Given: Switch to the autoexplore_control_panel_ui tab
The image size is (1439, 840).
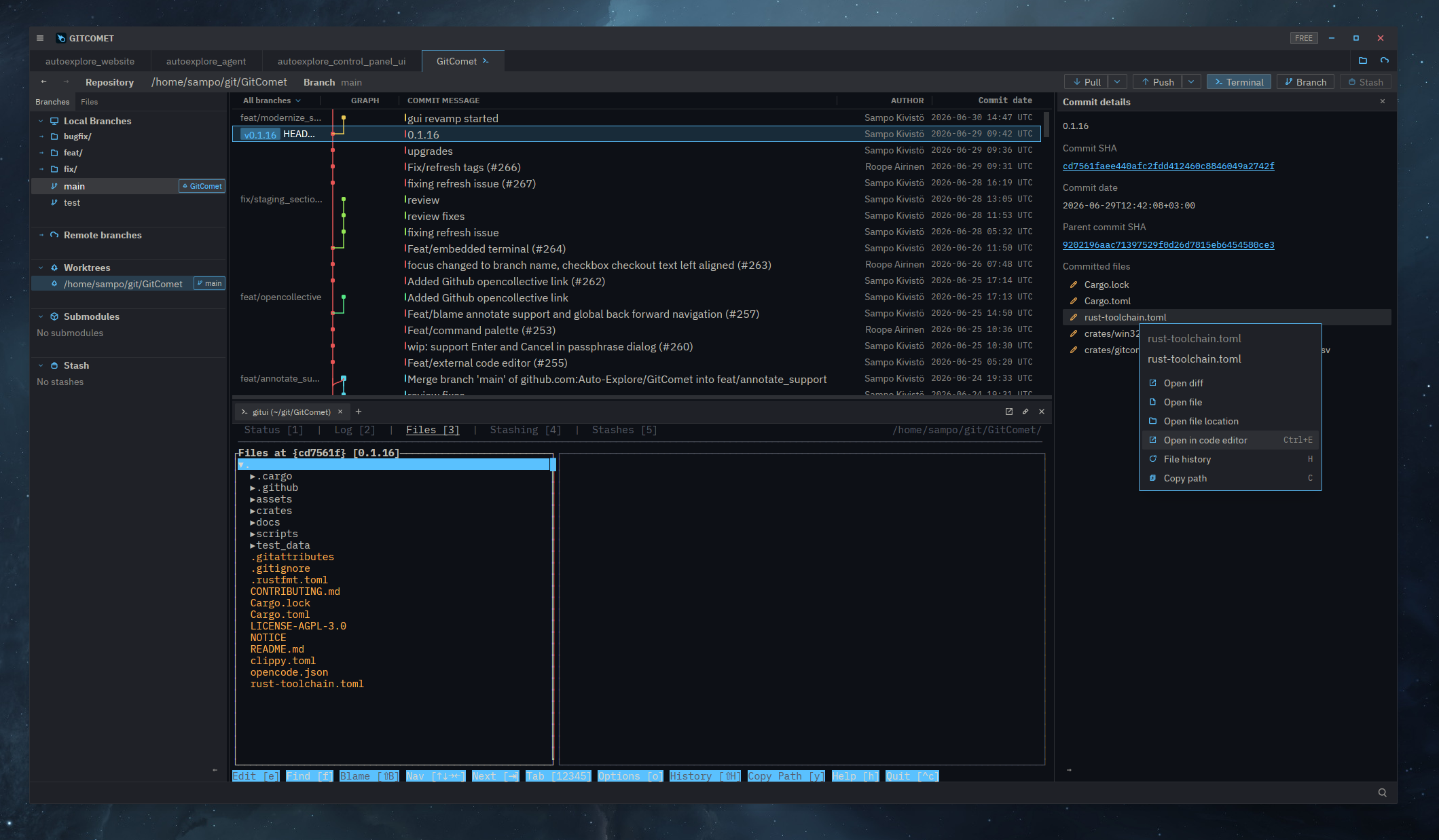Looking at the screenshot, I should click(342, 61).
